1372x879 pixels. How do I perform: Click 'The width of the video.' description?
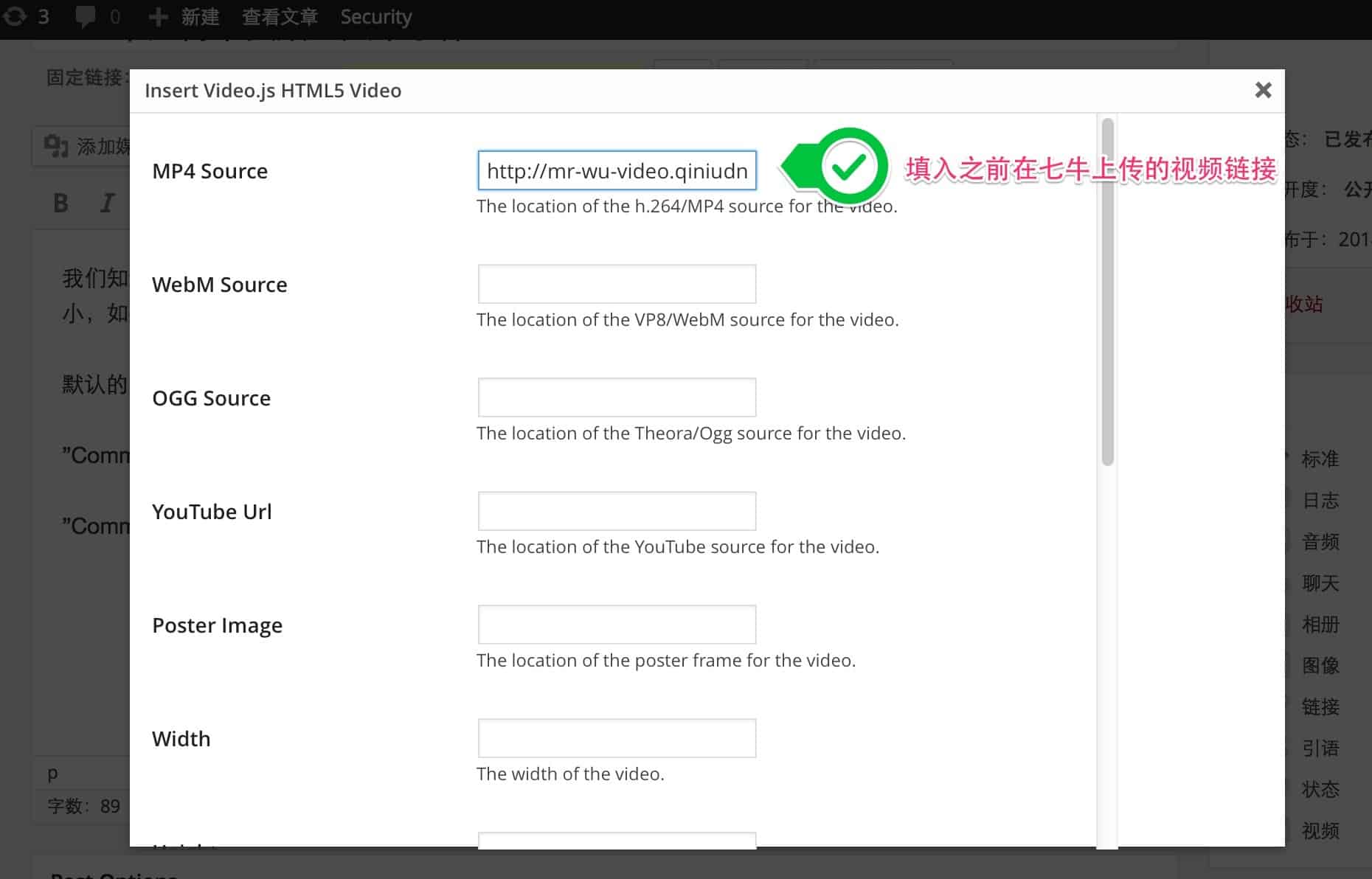coord(570,774)
